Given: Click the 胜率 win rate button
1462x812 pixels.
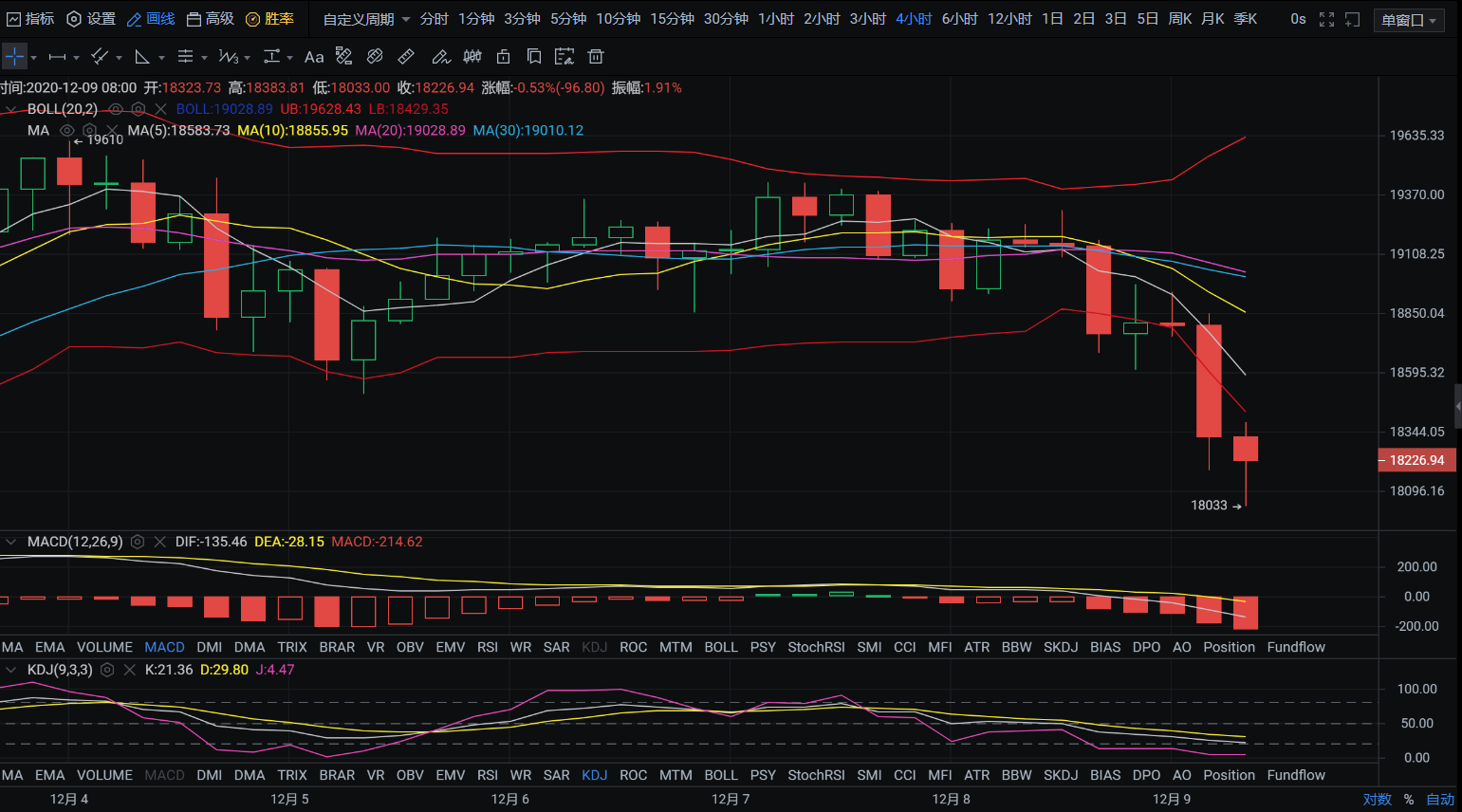Looking at the screenshot, I should (x=269, y=19).
